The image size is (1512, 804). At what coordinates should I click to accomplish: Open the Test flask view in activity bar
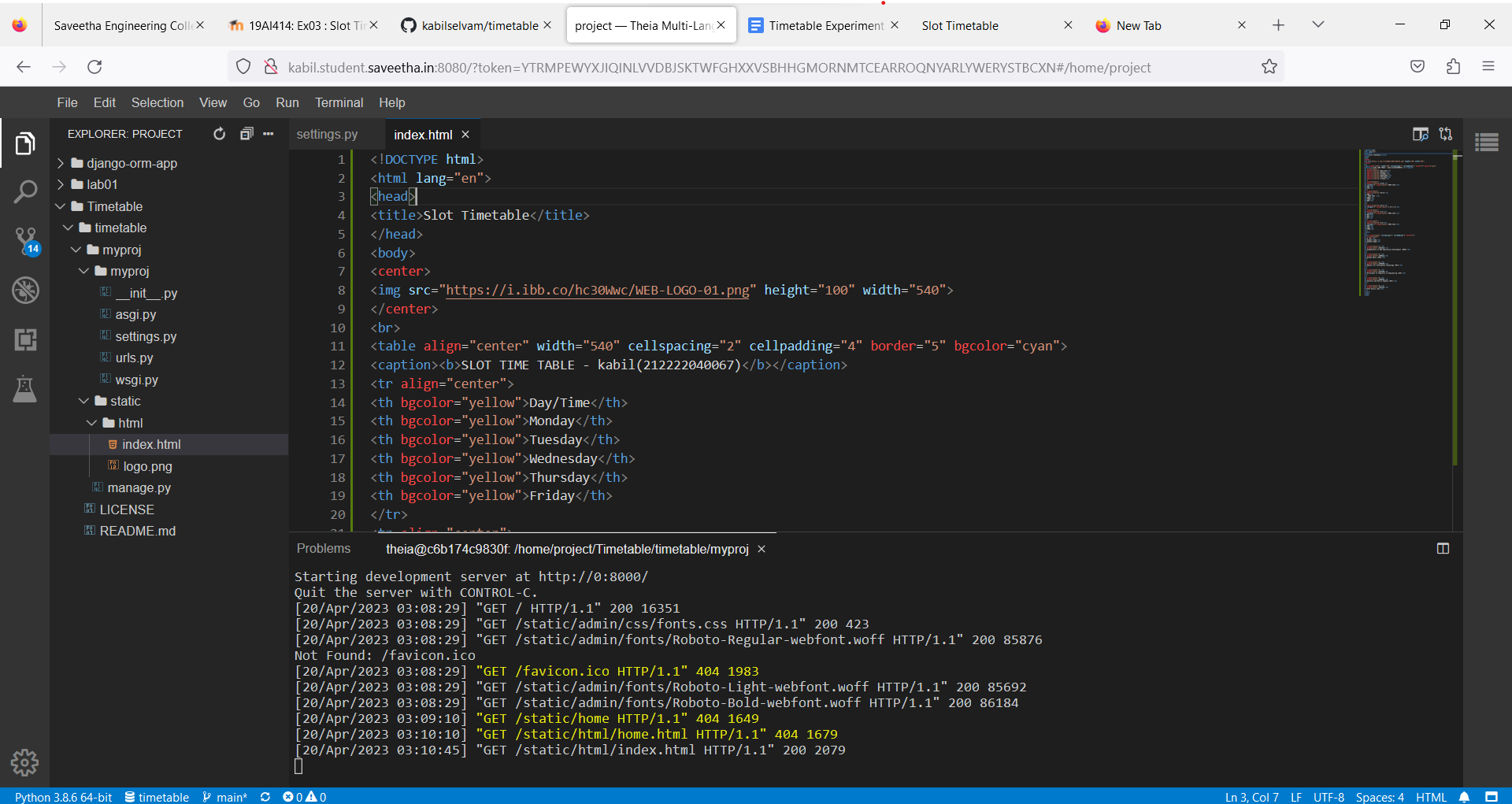pos(25,389)
